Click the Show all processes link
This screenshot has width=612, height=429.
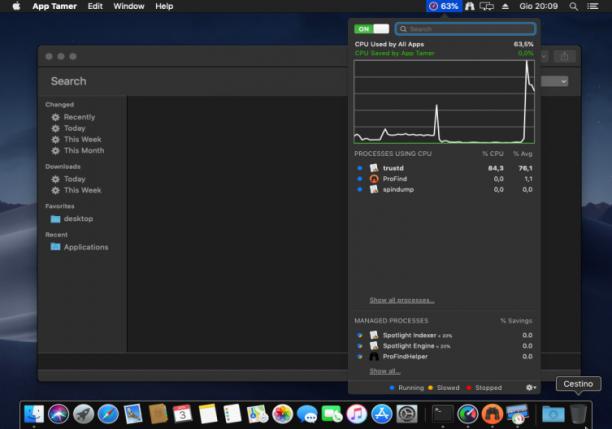[x=402, y=300]
